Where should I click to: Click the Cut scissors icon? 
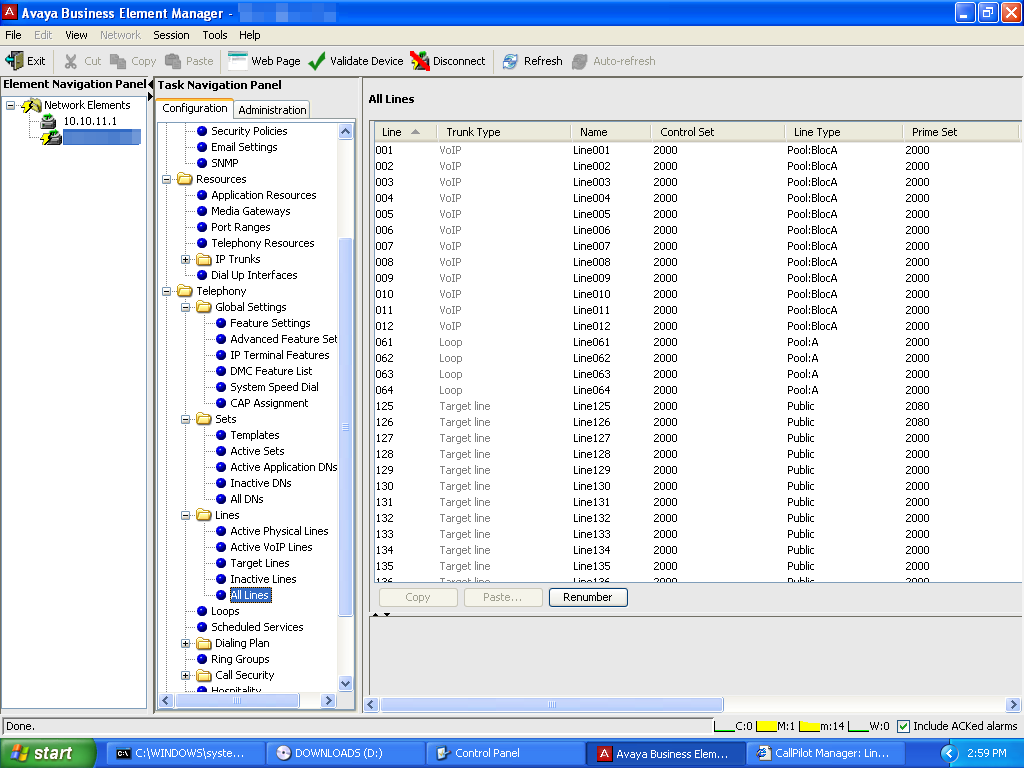coord(71,61)
